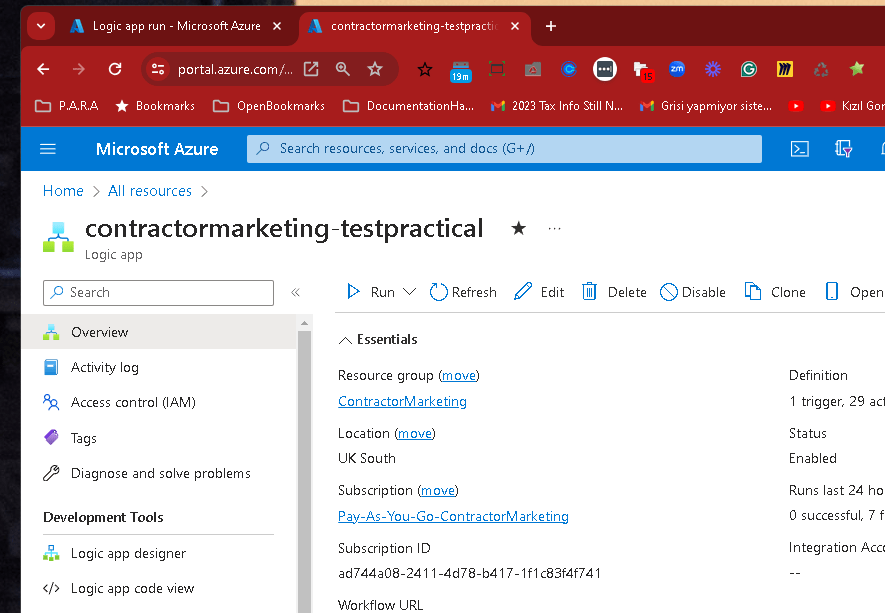Expand the Run dropdown arrow
The image size is (885, 613).
409,292
